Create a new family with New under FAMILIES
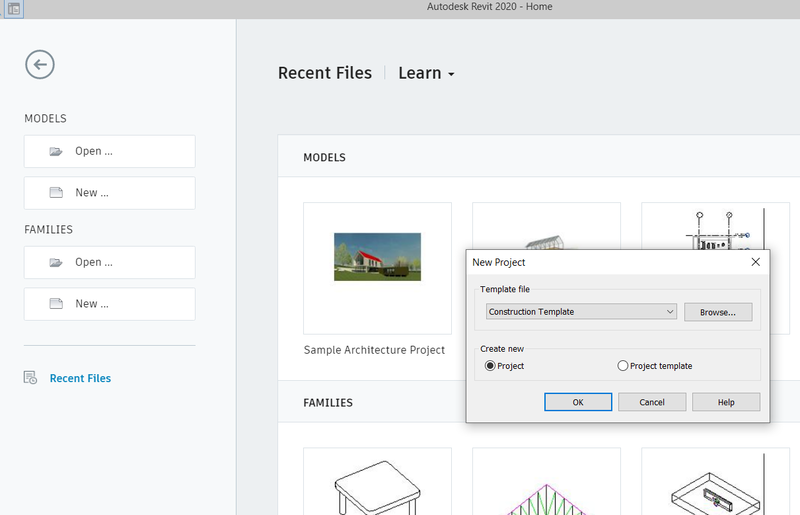 click(x=110, y=304)
